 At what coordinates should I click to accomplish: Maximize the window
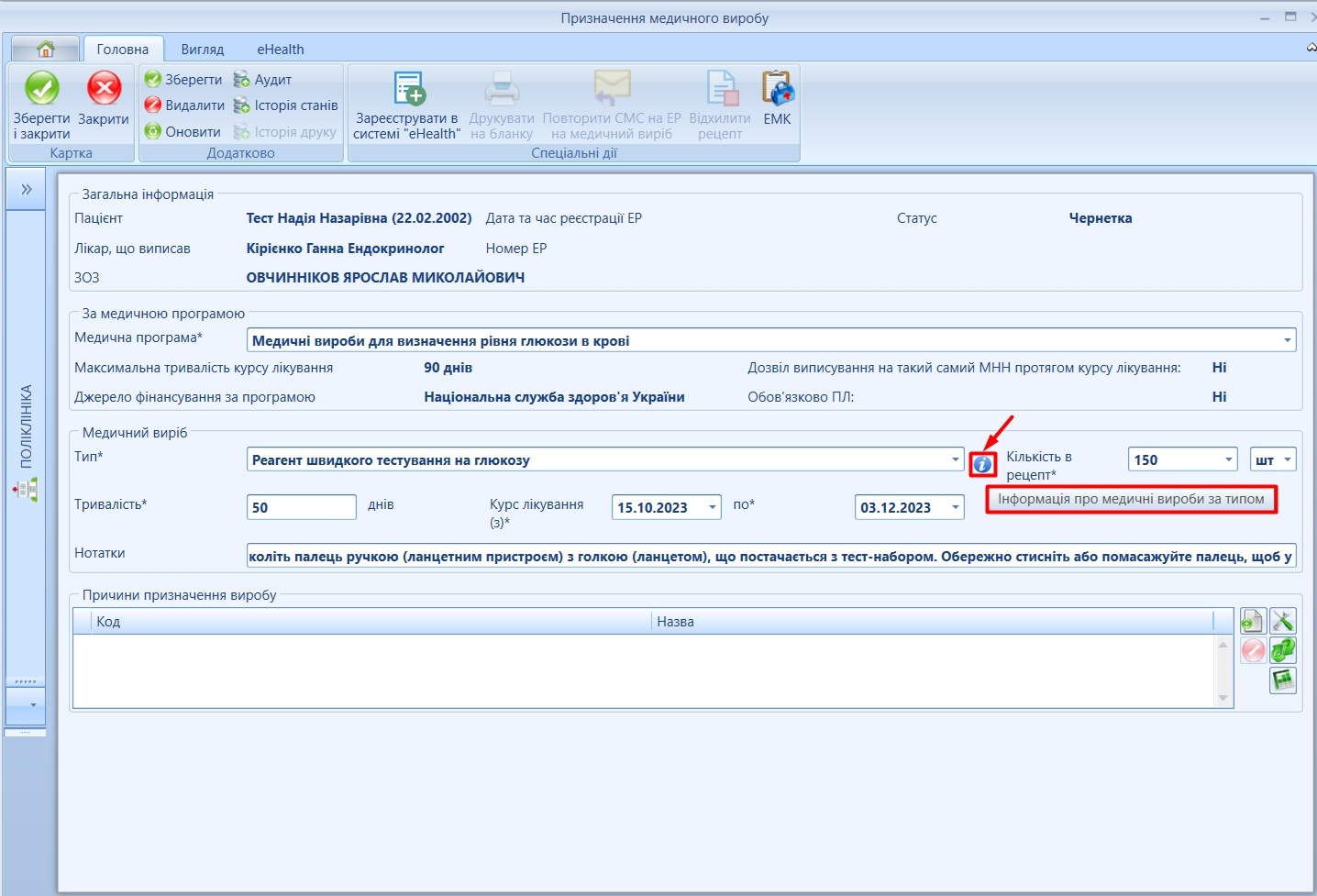(x=1290, y=17)
